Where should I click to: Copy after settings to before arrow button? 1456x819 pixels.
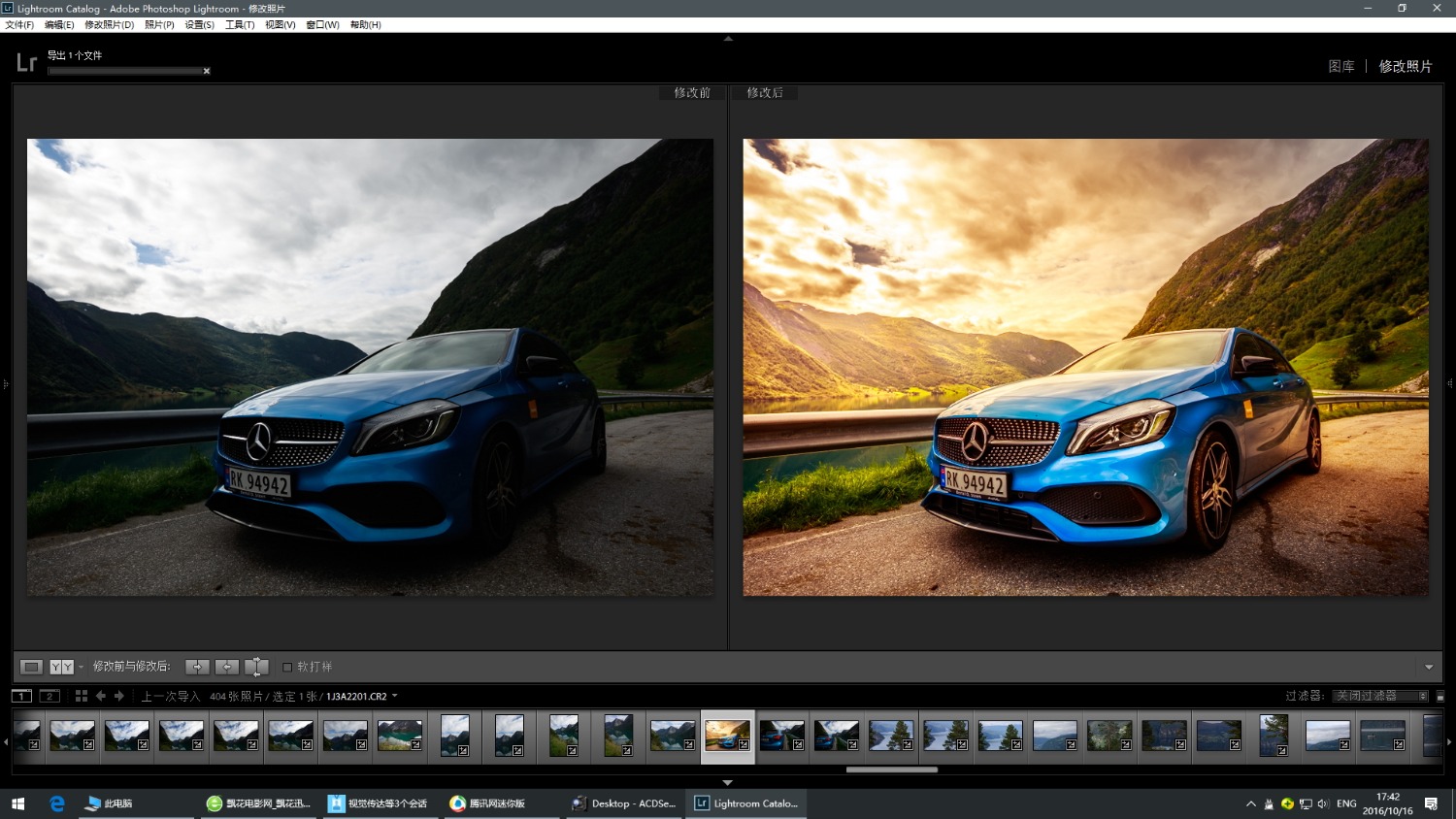point(227,667)
